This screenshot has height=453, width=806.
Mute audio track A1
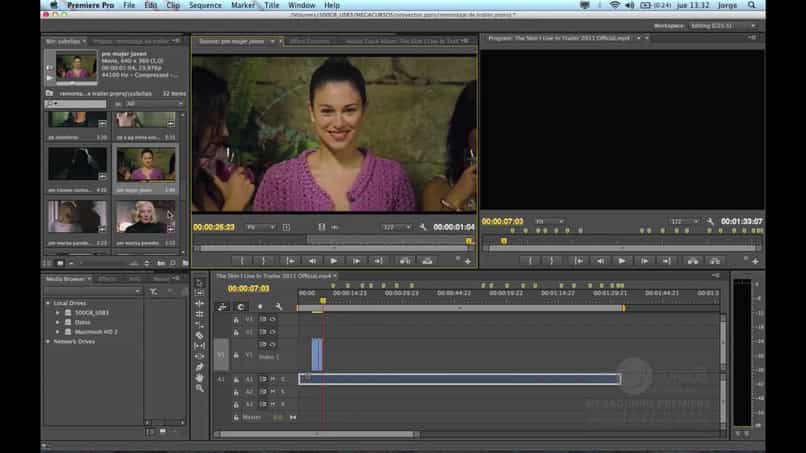tap(271, 379)
